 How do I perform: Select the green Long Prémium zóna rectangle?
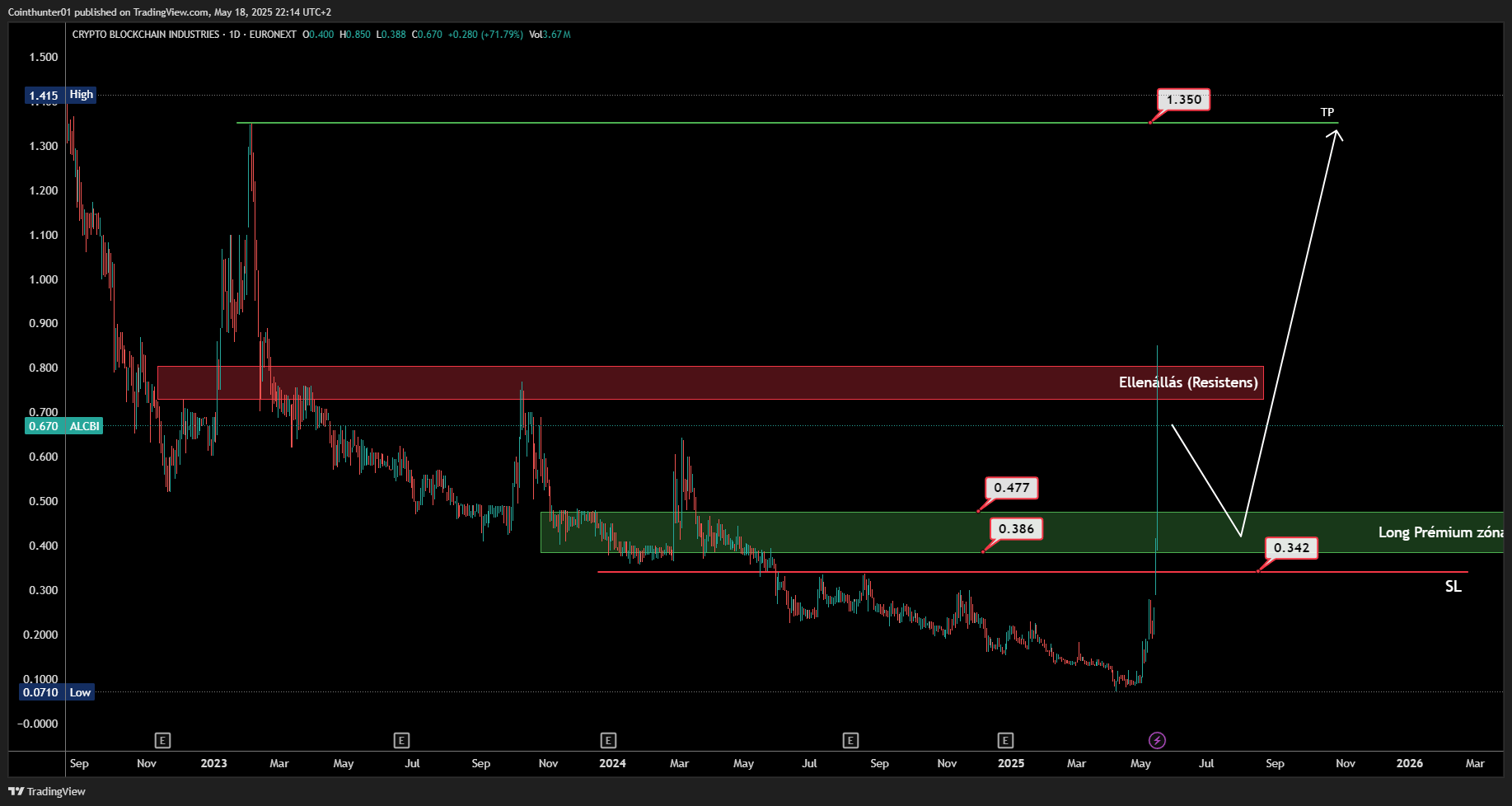[906, 532]
